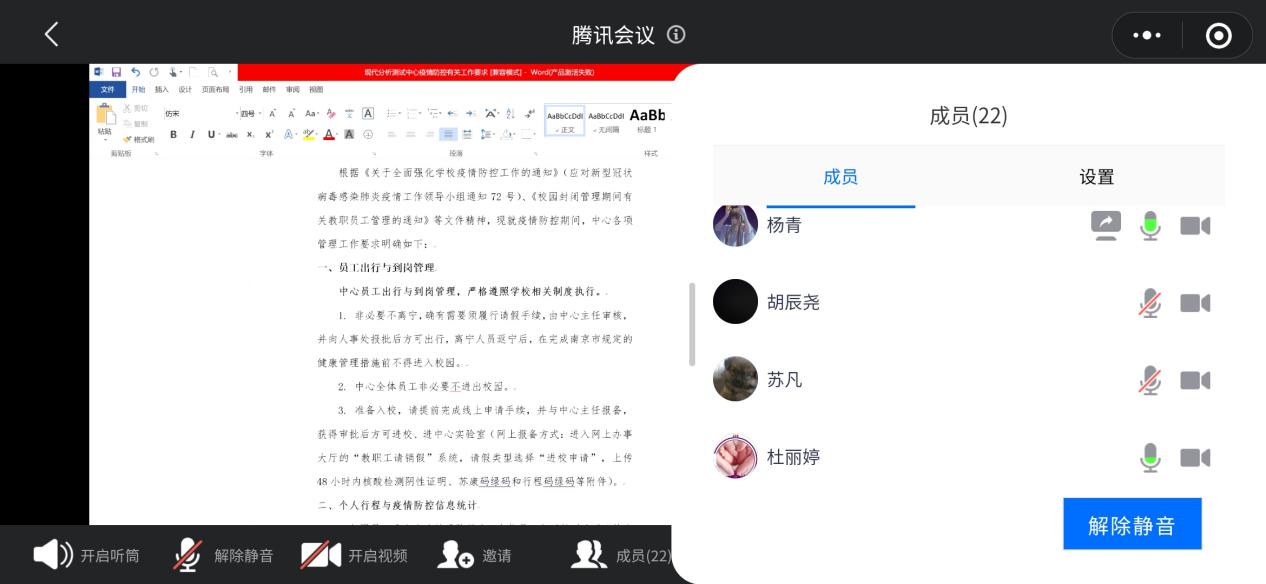Click red font color button

pyautogui.click(x=329, y=134)
